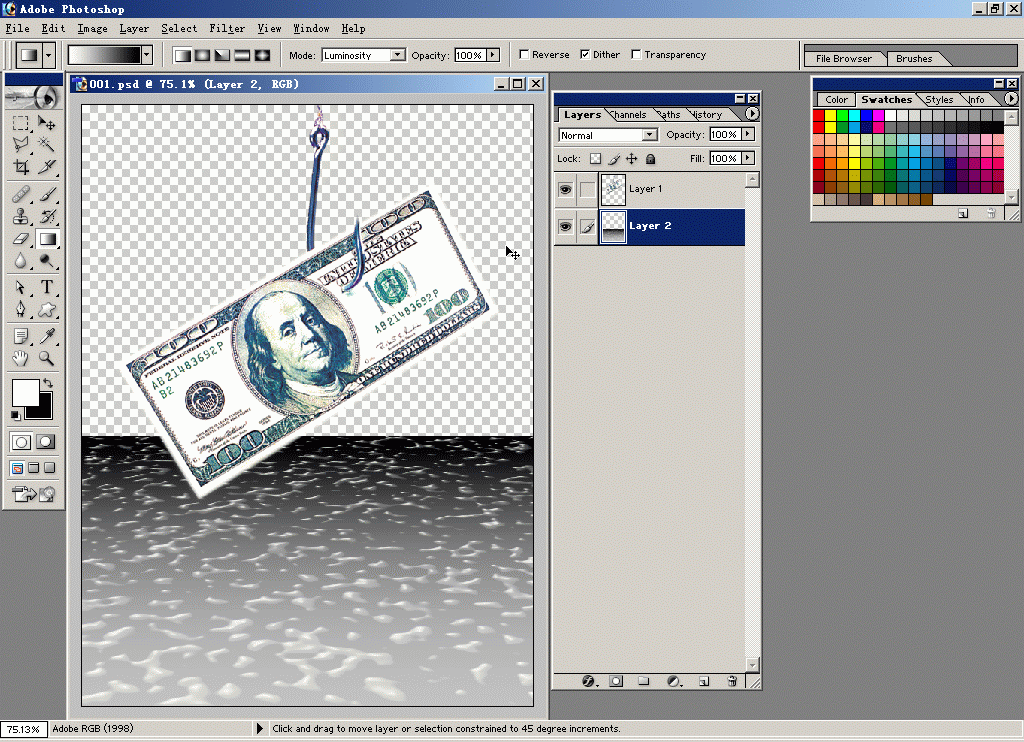
Task: Select the Zoom magnifier tool
Action: (x=46, y=358)
